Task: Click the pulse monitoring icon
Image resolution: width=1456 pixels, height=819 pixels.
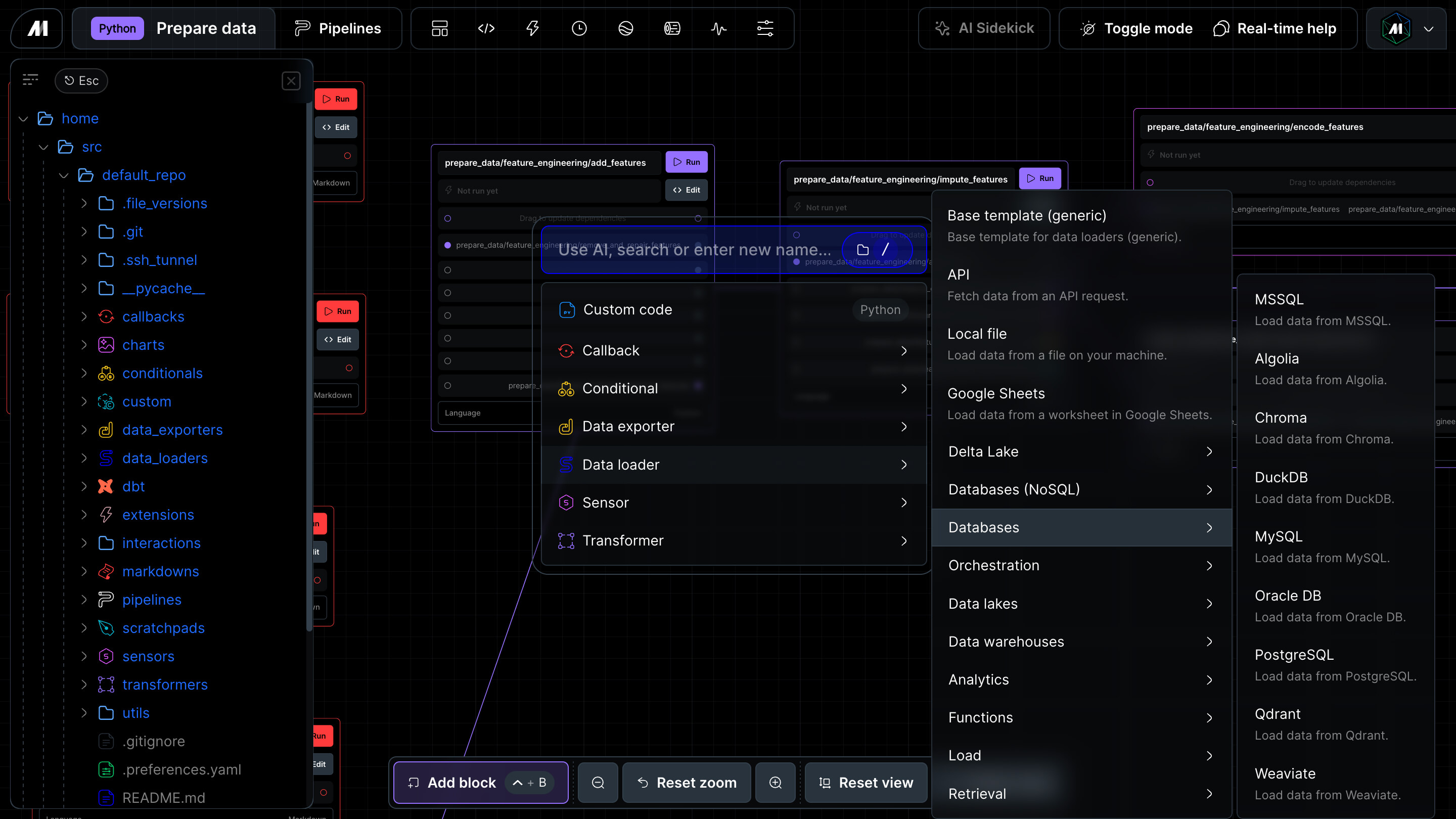Action: (x=718, y=28)
